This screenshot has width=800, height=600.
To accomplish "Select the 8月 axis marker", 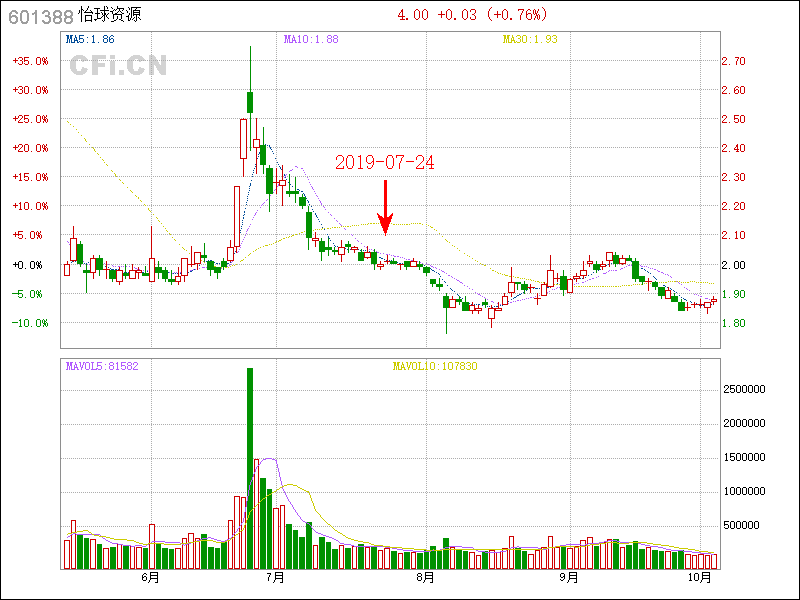I will click(425, 577).
